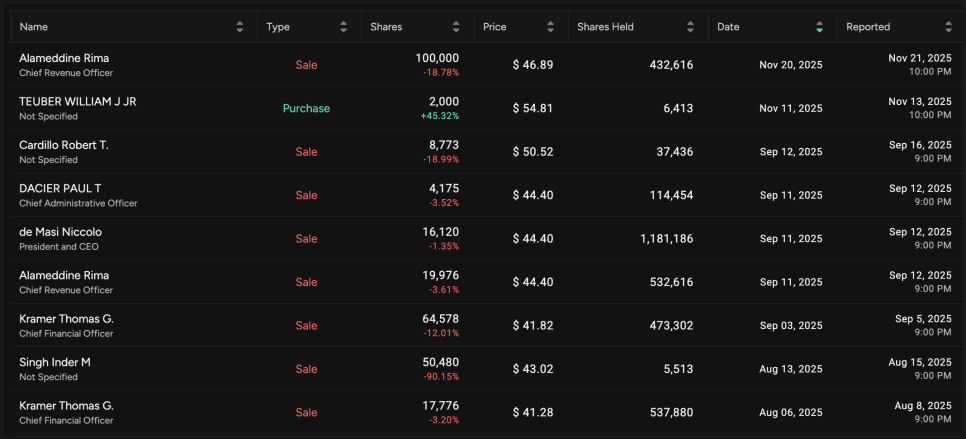Screen dimensions: 966x439
Task: Click the green Purchase transaction type
Action: click(x=306, y=108)
